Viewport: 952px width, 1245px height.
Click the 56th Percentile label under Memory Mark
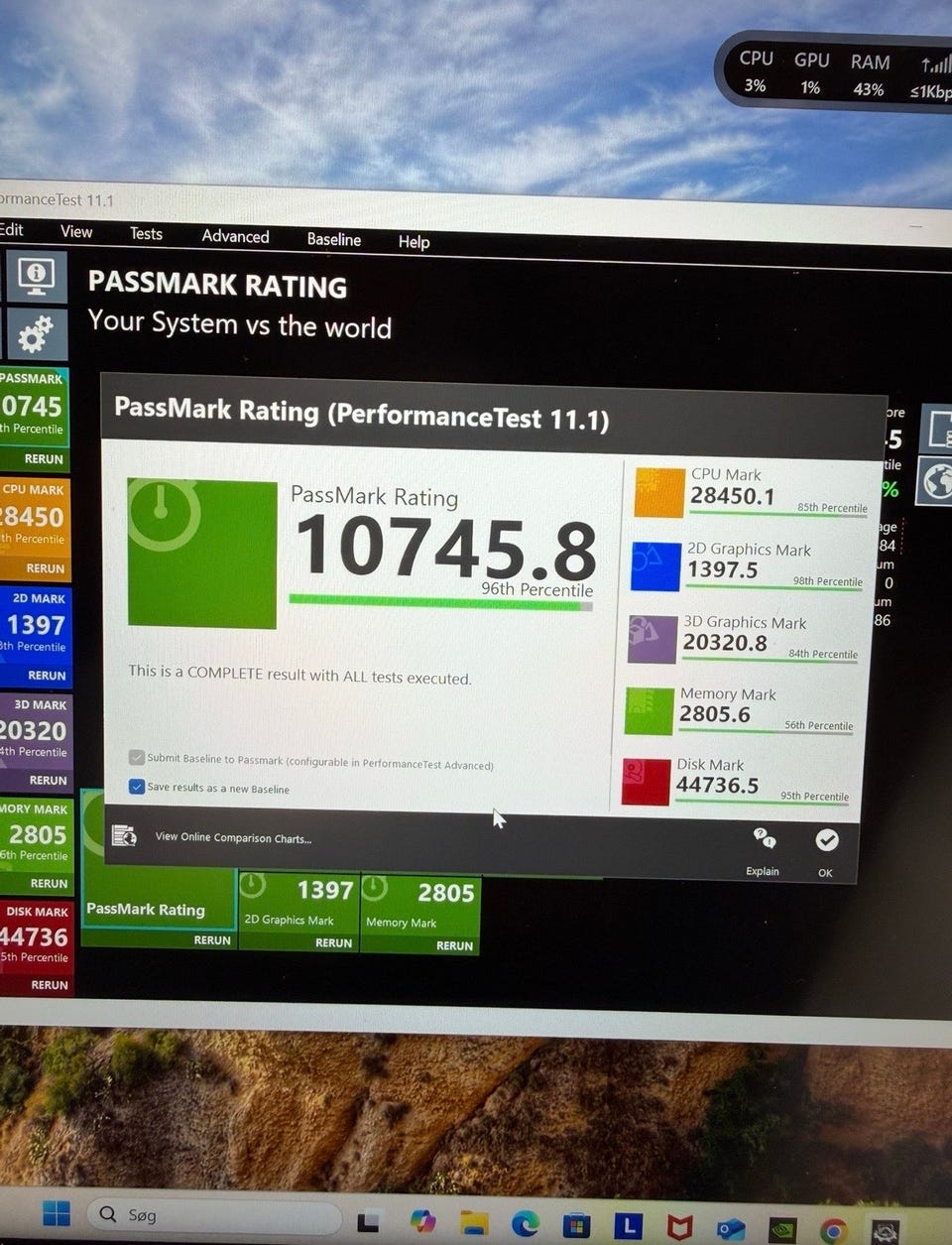(818, 725)
